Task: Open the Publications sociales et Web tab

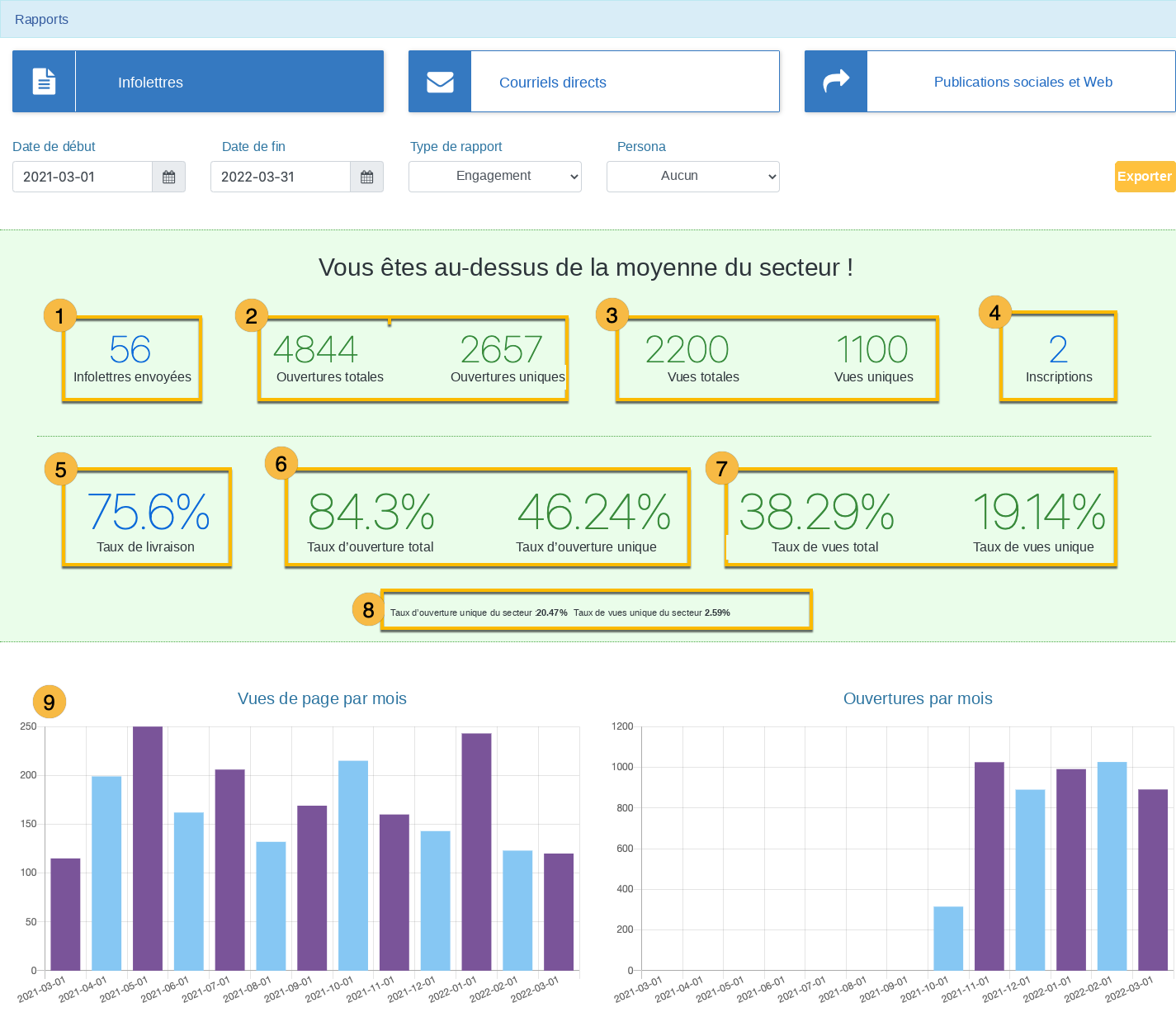Action: coord(990,82)
